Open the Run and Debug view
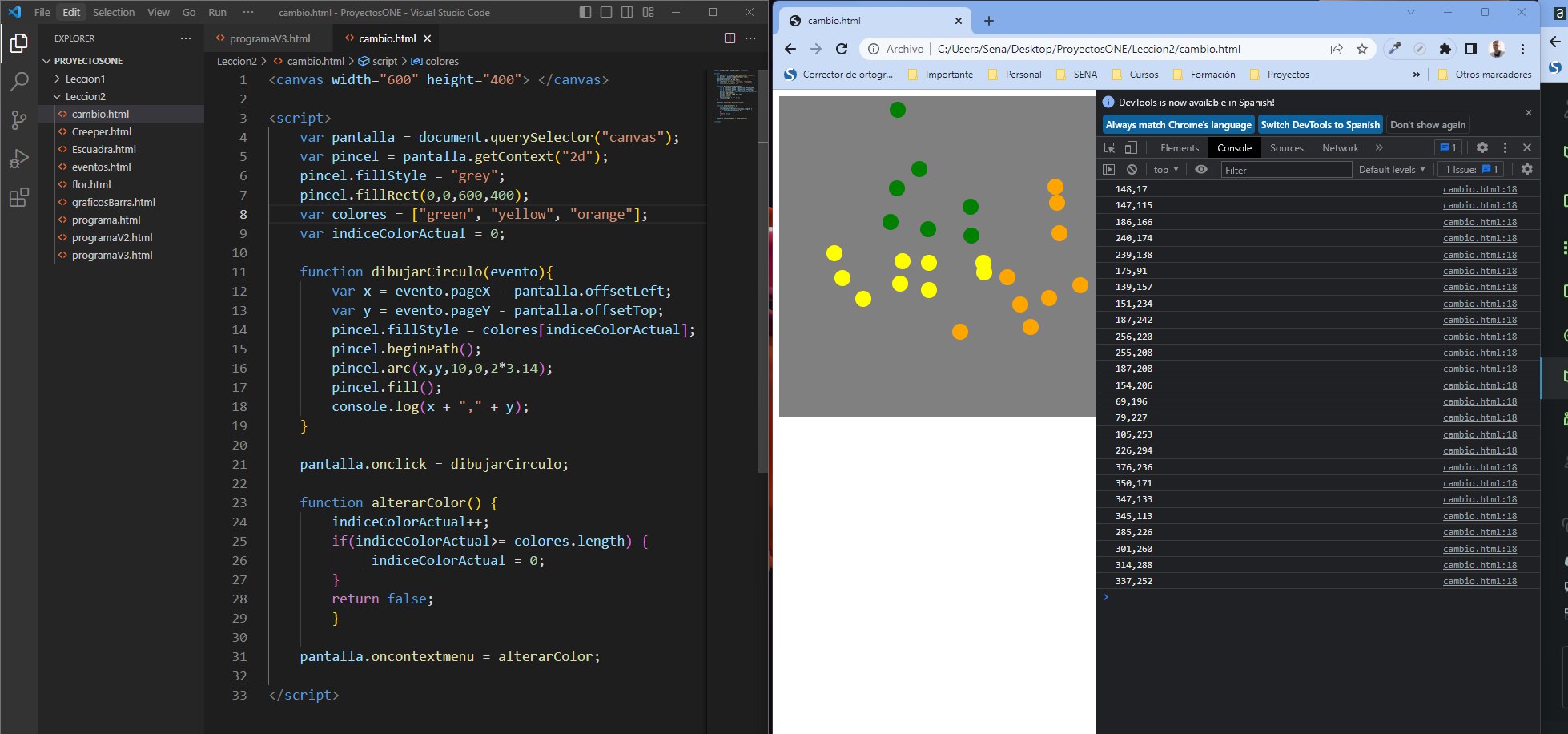 coord(19,159)
